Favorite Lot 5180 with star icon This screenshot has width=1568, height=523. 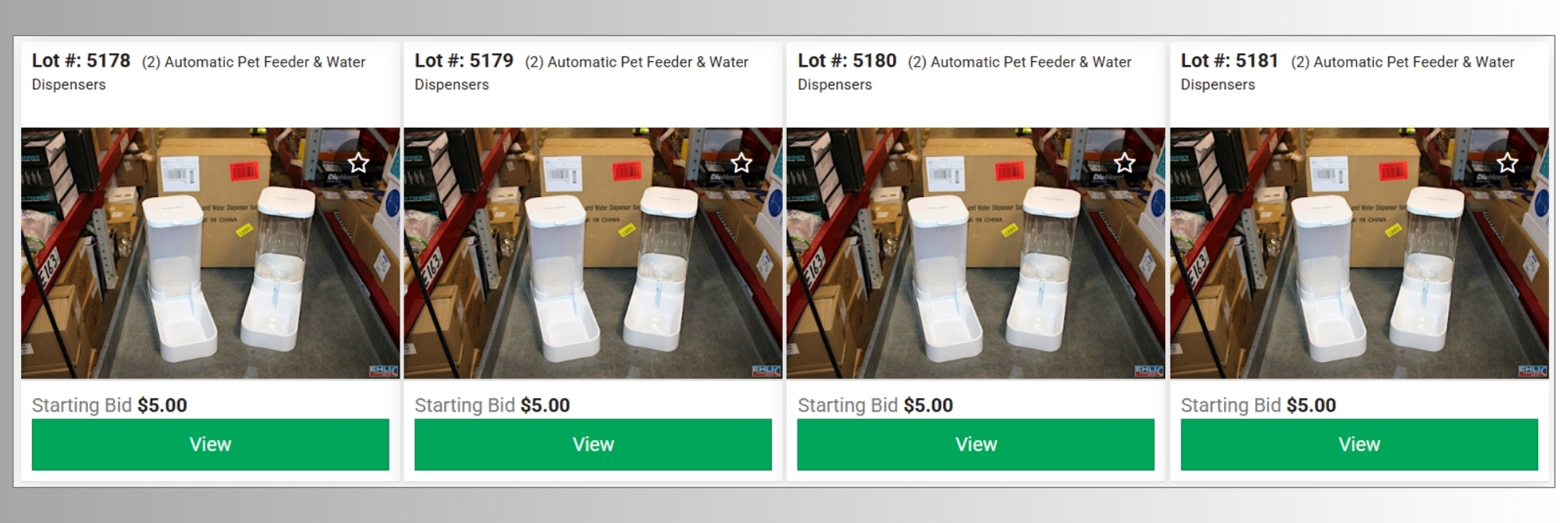[1124, 163]
